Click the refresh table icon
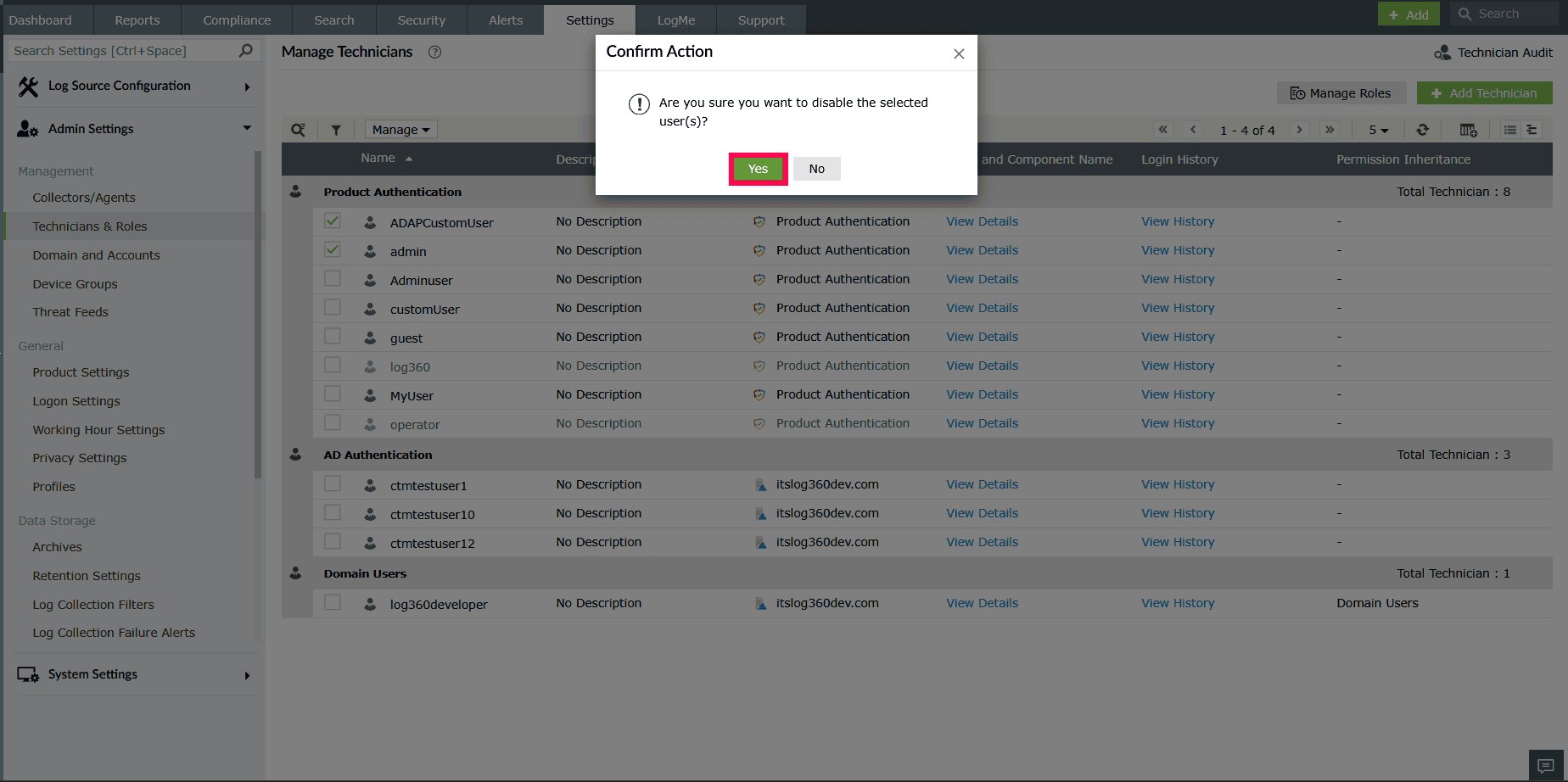This screenshot has height=782, width=1568. [x=1423, y=130]
